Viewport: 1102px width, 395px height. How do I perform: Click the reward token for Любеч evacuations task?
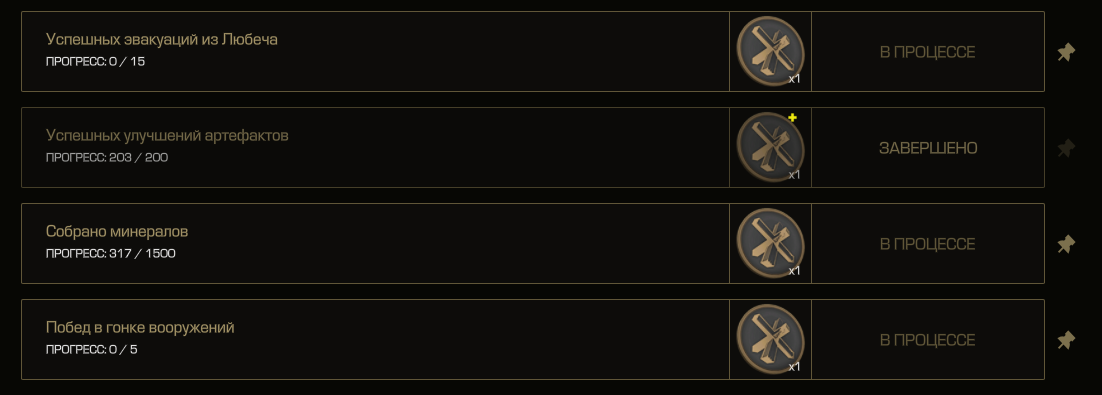[x=770, y=51]
